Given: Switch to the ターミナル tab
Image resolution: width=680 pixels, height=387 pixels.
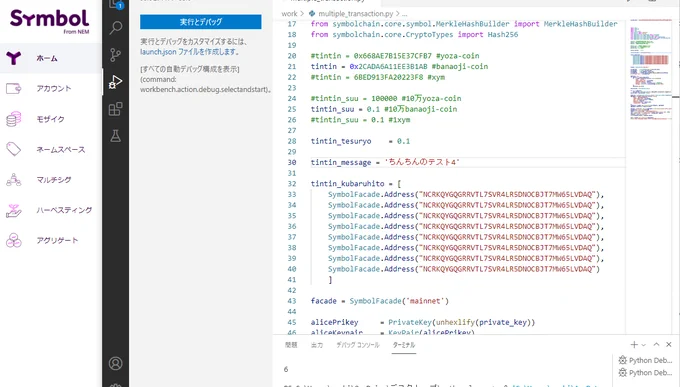Looking at the screenshot, I should click(x=404, y=345).
